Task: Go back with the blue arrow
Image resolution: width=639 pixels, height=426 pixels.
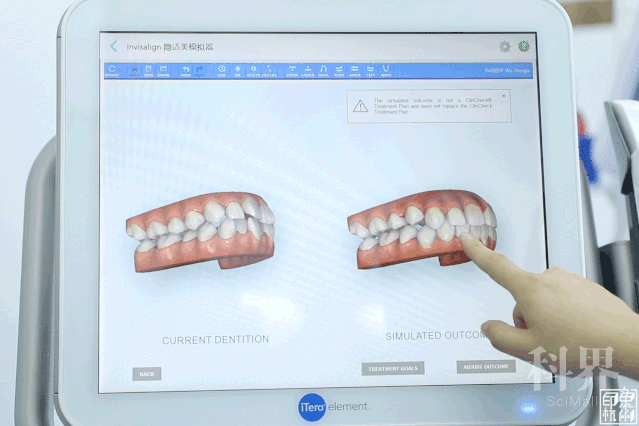Action: [x=113, y=46]
